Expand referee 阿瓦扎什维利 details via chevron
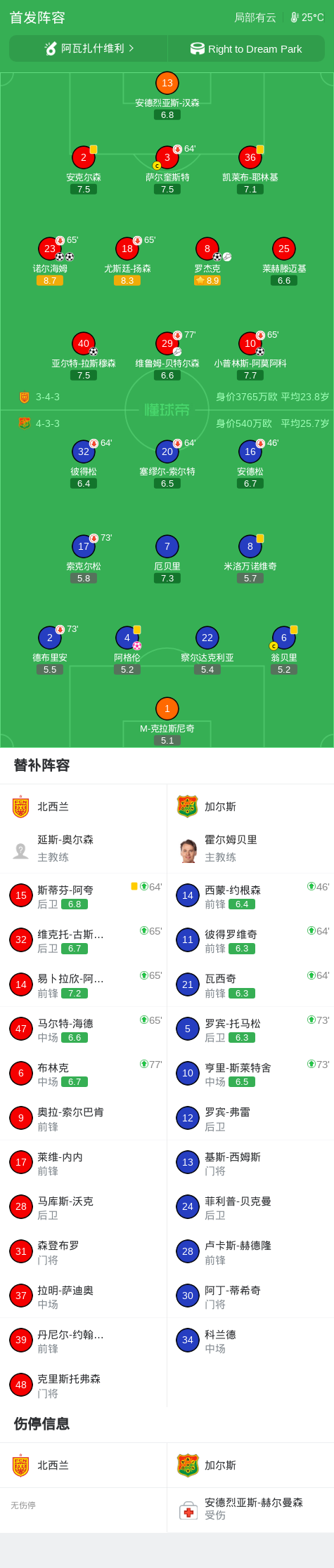This screenshot has width=334, height=1568. pyautogui.click(x=131, y=48)
